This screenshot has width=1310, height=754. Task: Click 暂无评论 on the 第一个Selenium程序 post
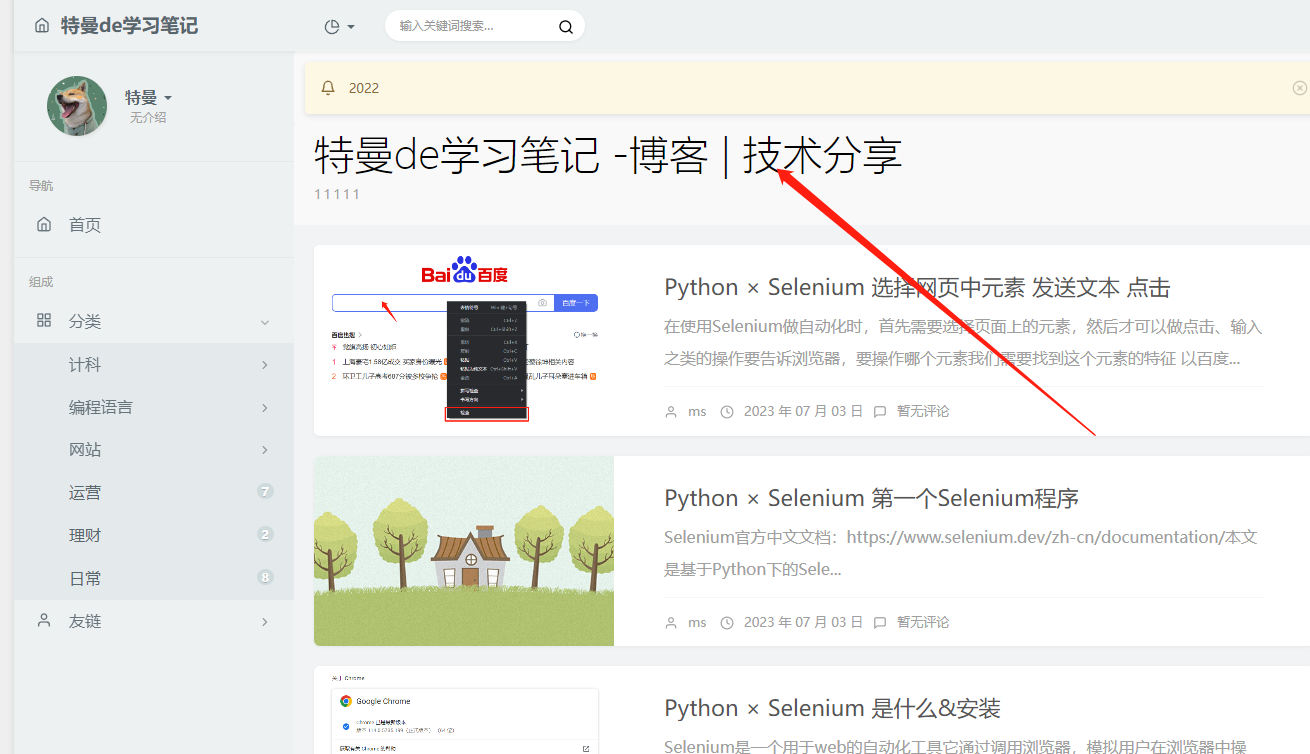[x=923, y=622]
